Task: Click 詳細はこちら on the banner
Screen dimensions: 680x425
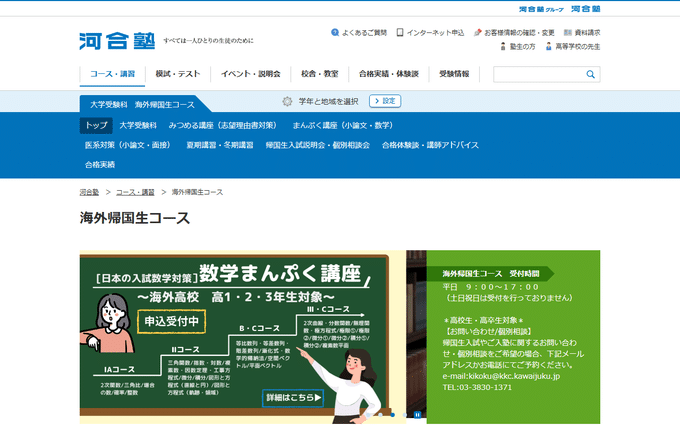Action: 293,398
